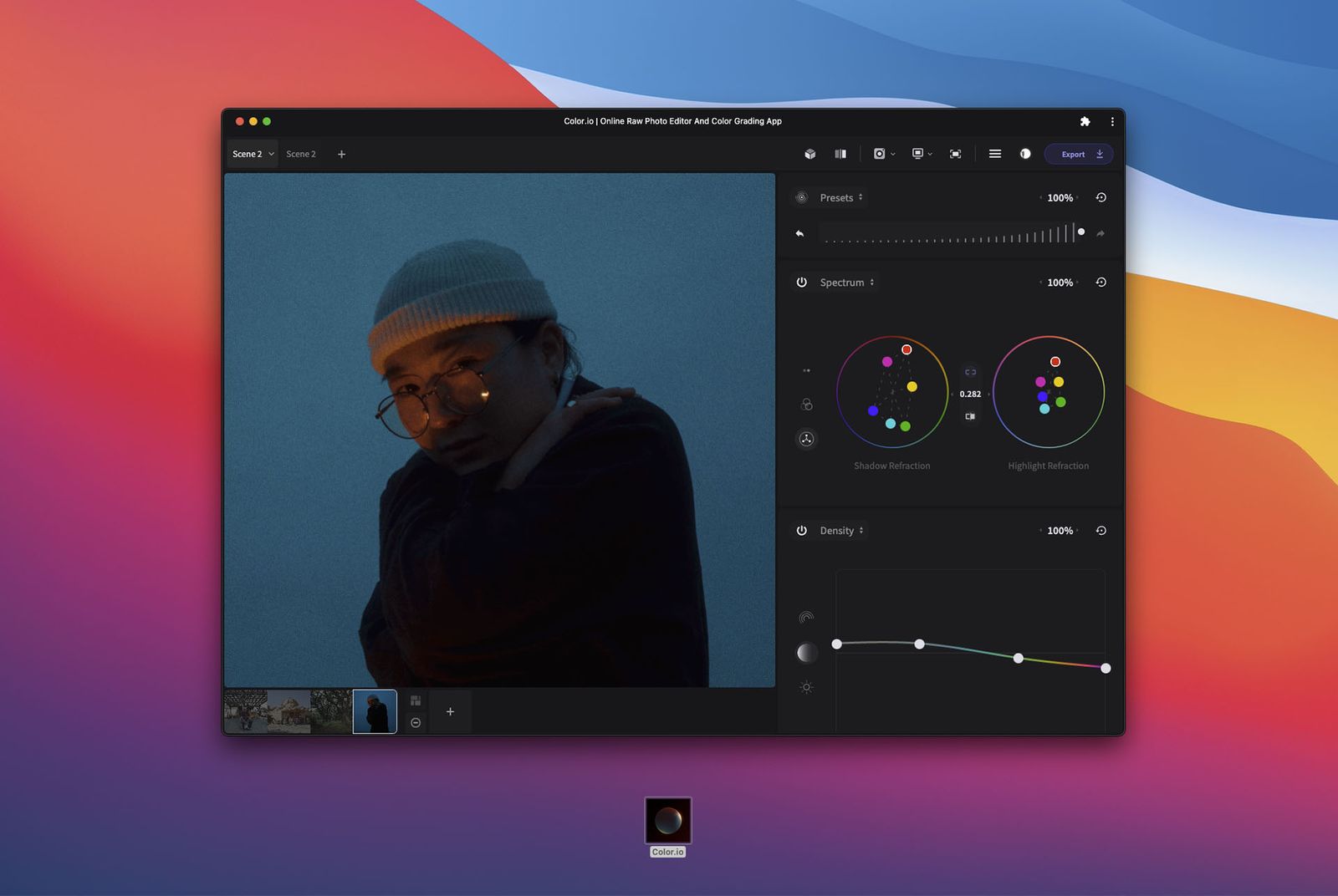Viewport: 1338px width, 896px height.
Task: Click the monitor display icon
Action: point(917,154)
